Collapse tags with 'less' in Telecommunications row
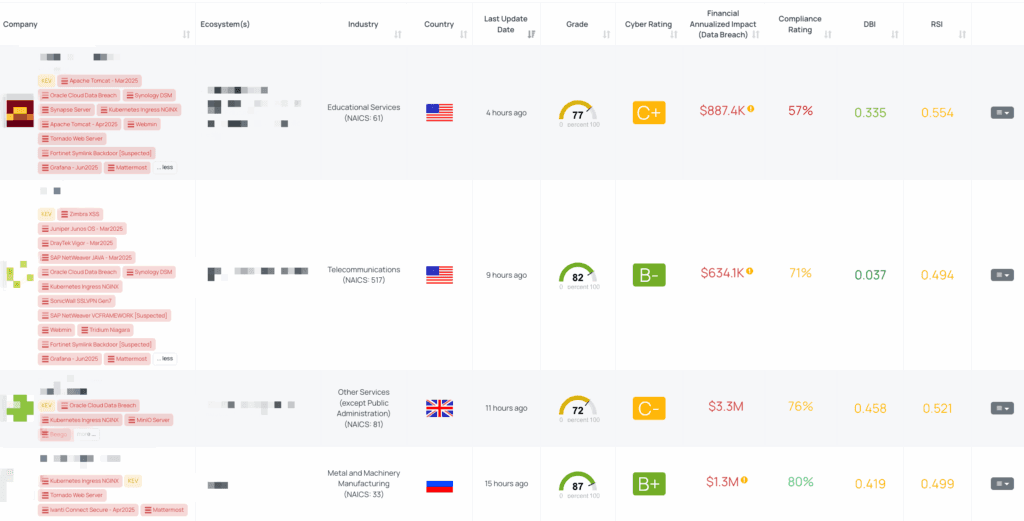1024x521 pixels. [165, 358]
